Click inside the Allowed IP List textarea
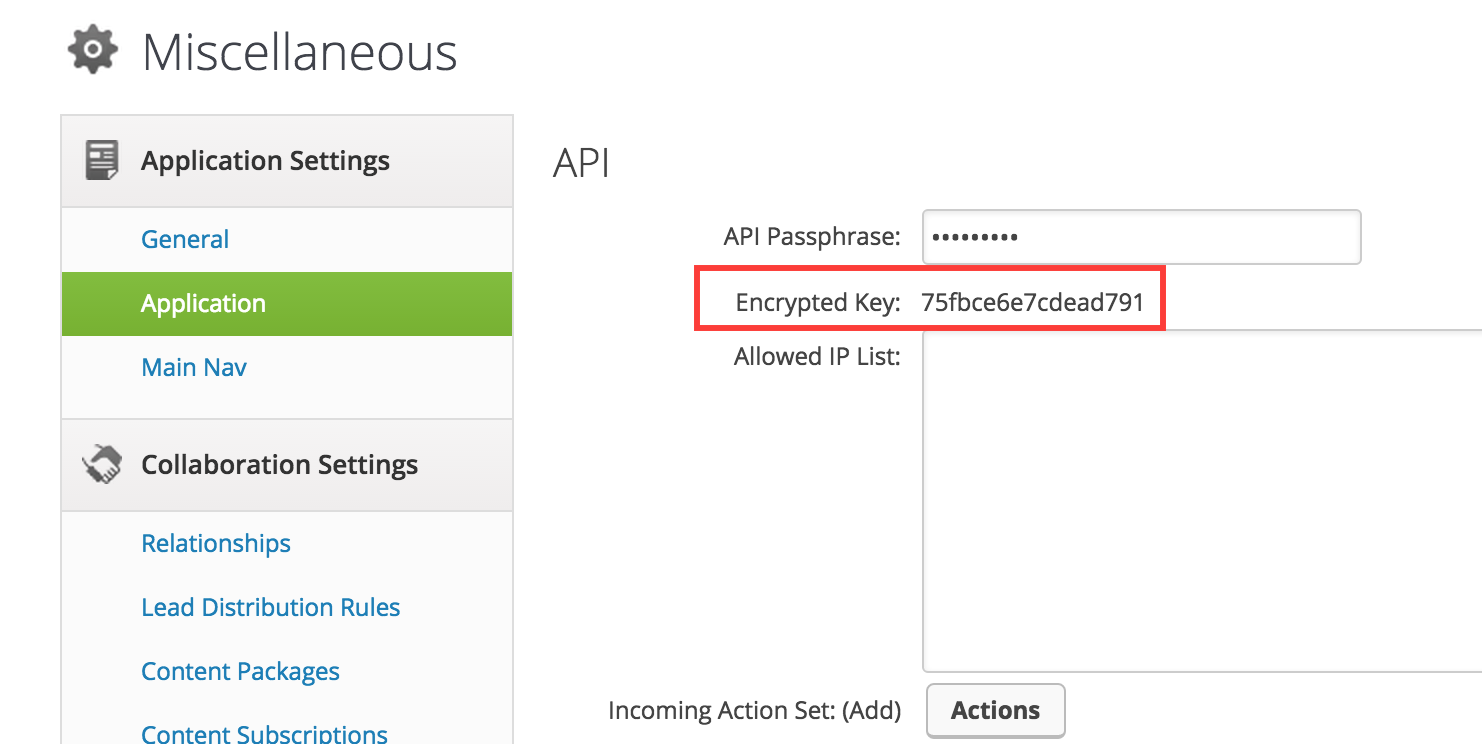 point(1202,501)
